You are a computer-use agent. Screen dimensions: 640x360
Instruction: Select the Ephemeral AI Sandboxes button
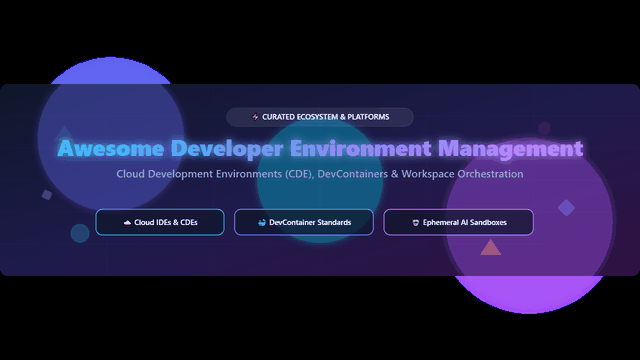click(x=458, y=222)
